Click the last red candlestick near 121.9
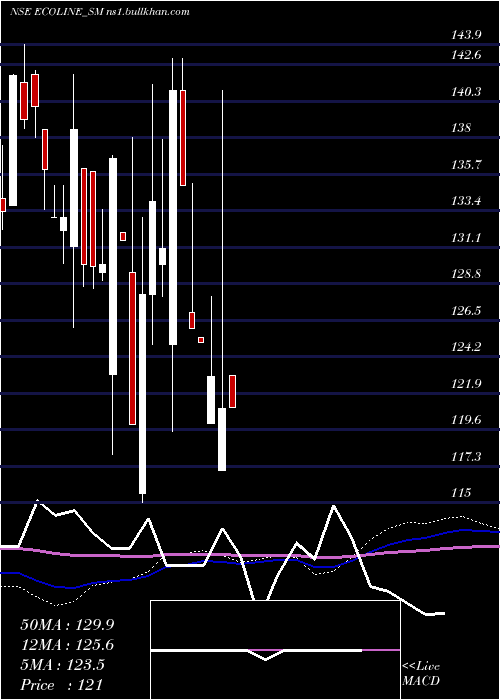Viewport: 500px width, 700px height. pyautogui.click(x=232, y=392)
